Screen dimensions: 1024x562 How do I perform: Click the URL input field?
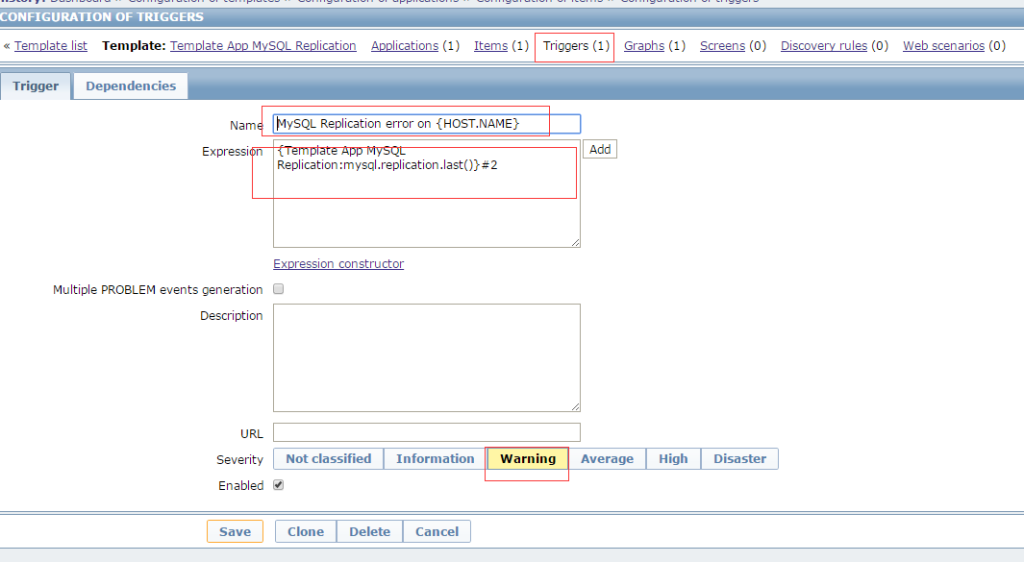coord(426,432)
